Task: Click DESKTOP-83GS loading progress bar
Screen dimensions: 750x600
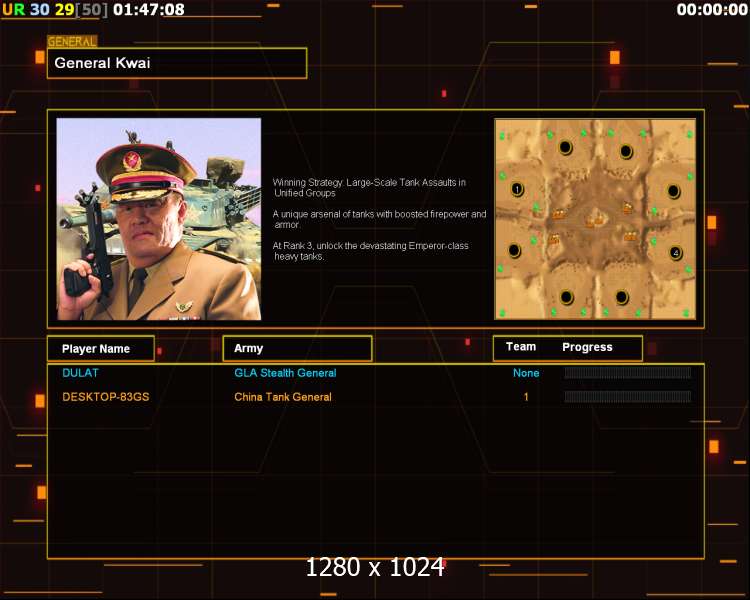Action: click(628, 397)
